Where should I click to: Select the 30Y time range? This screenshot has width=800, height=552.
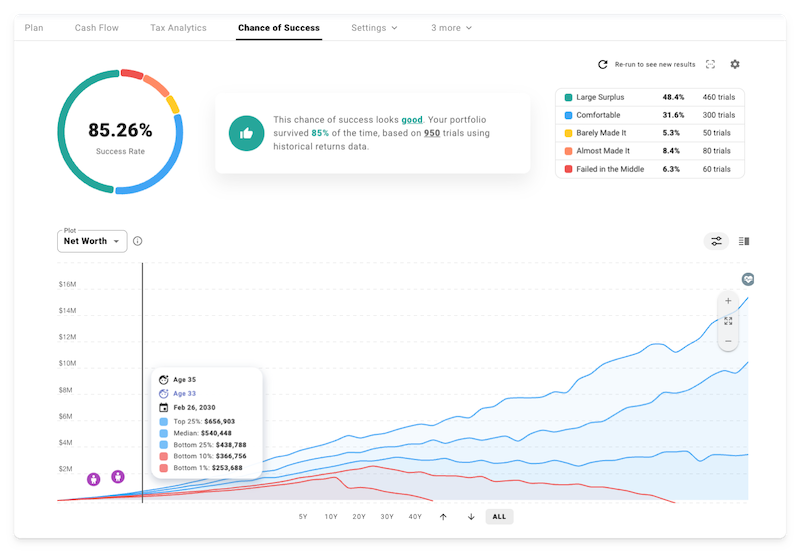pyautogui.click(x=387, y=517)
